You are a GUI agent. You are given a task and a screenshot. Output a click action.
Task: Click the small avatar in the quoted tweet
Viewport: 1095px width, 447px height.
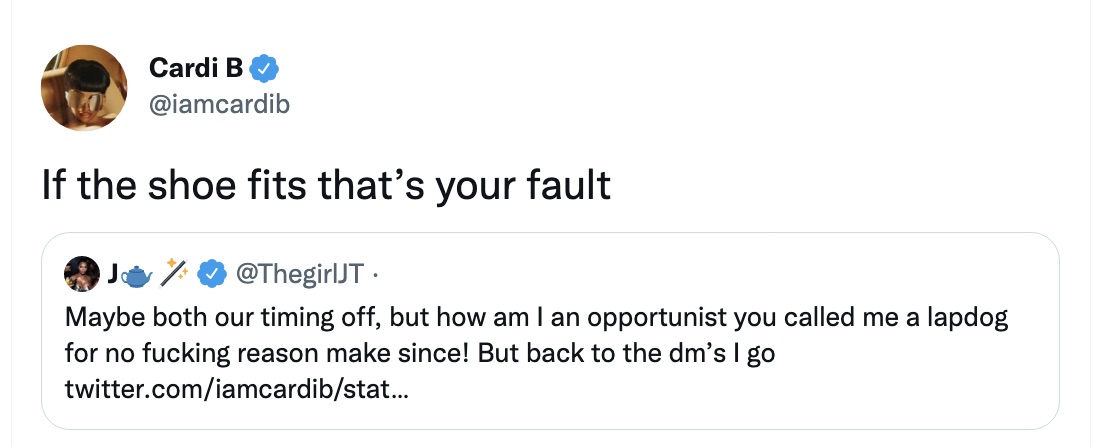82,271
